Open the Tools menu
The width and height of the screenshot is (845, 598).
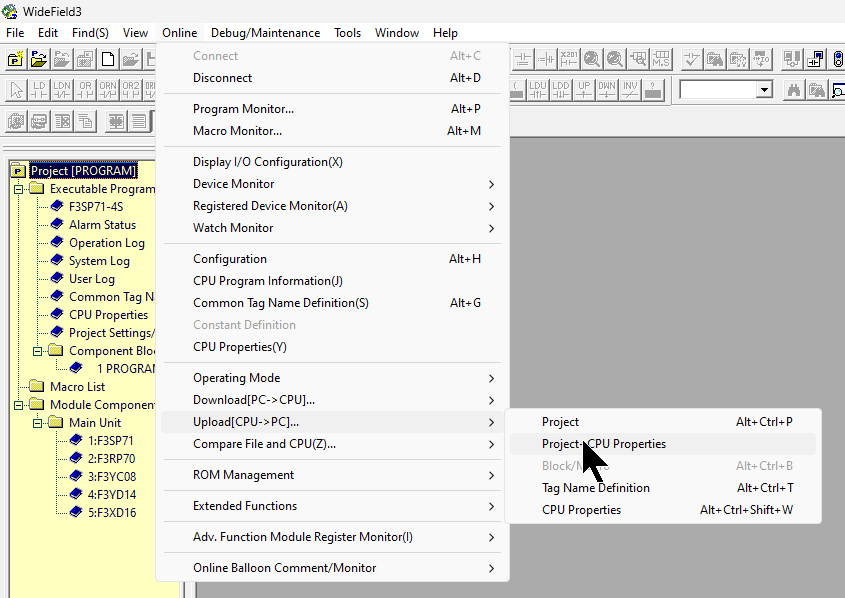point(348,33)
